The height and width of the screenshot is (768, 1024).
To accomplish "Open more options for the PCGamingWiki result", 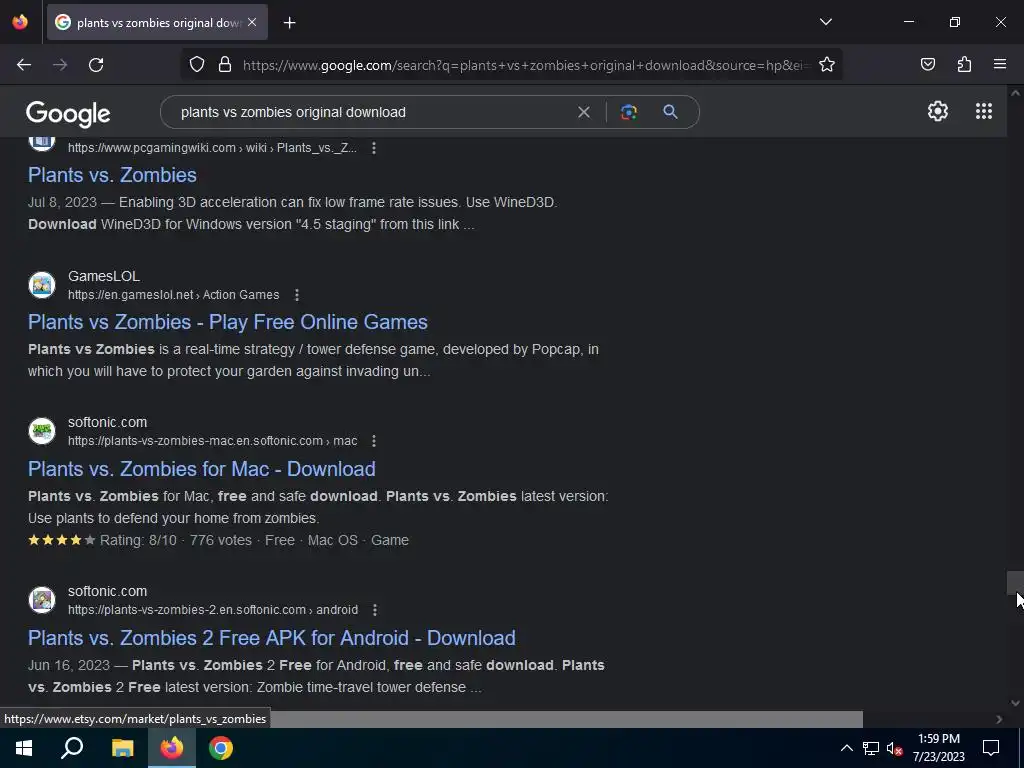I will tap(374, 148).
